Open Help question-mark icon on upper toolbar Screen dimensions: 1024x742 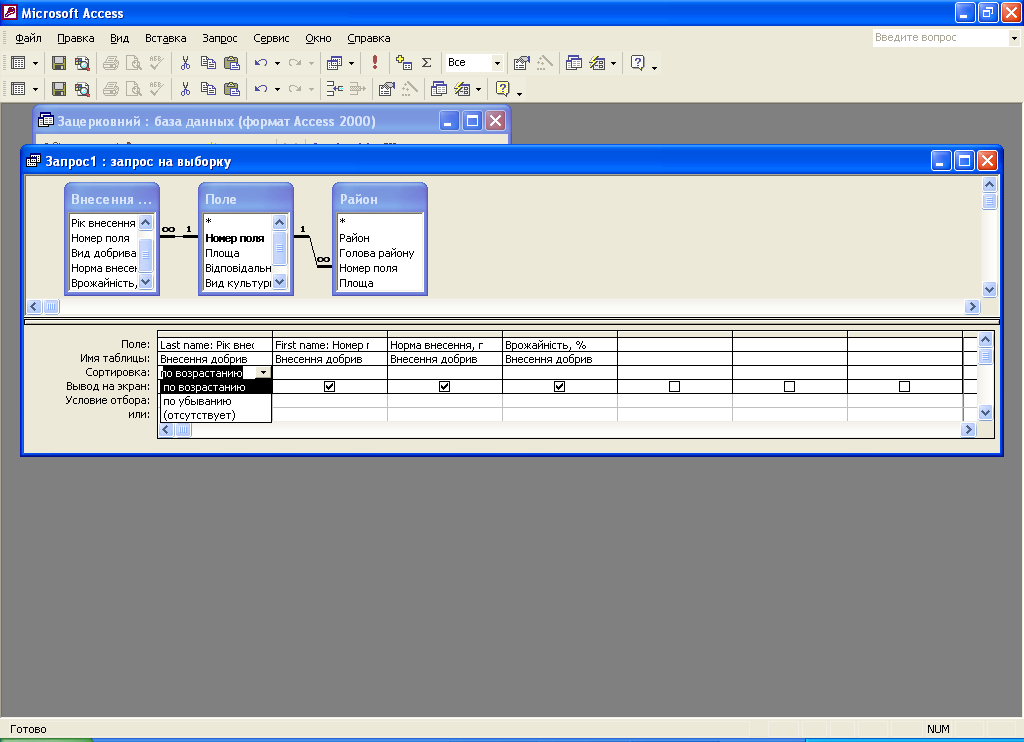637,63
